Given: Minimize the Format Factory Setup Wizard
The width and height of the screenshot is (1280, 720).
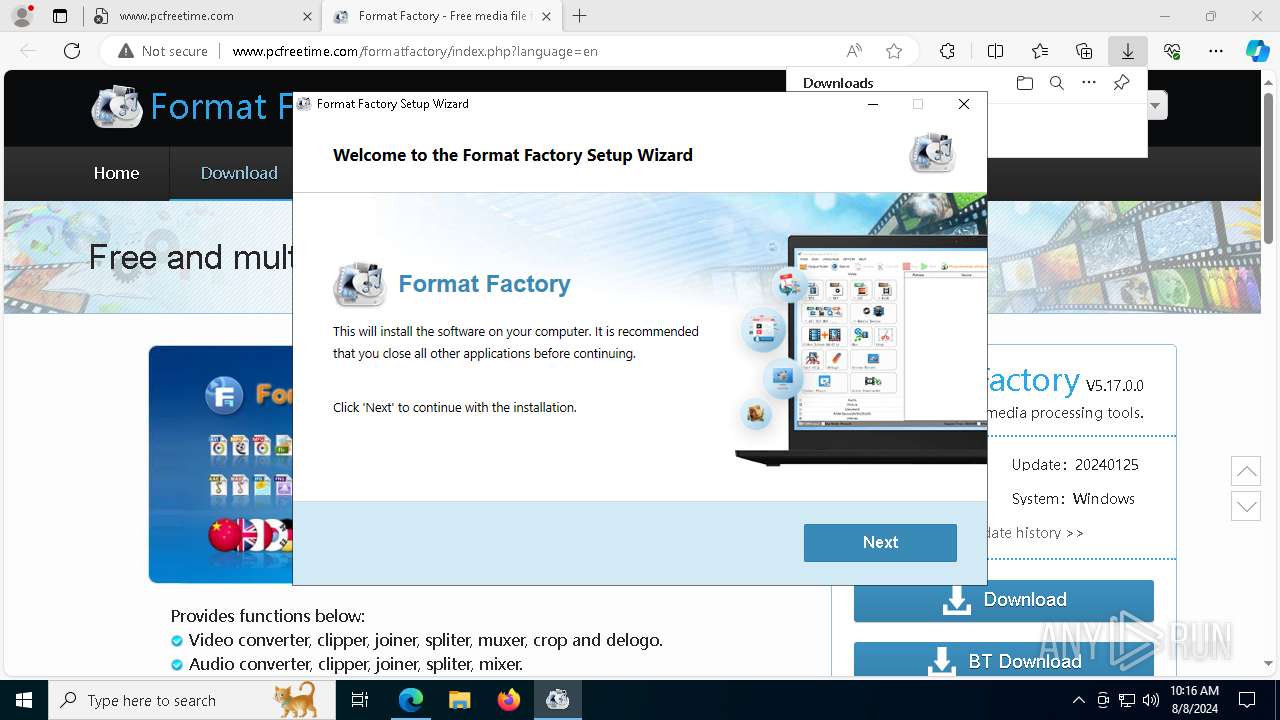Looking at the screenshot, I should tap(873, 104).
